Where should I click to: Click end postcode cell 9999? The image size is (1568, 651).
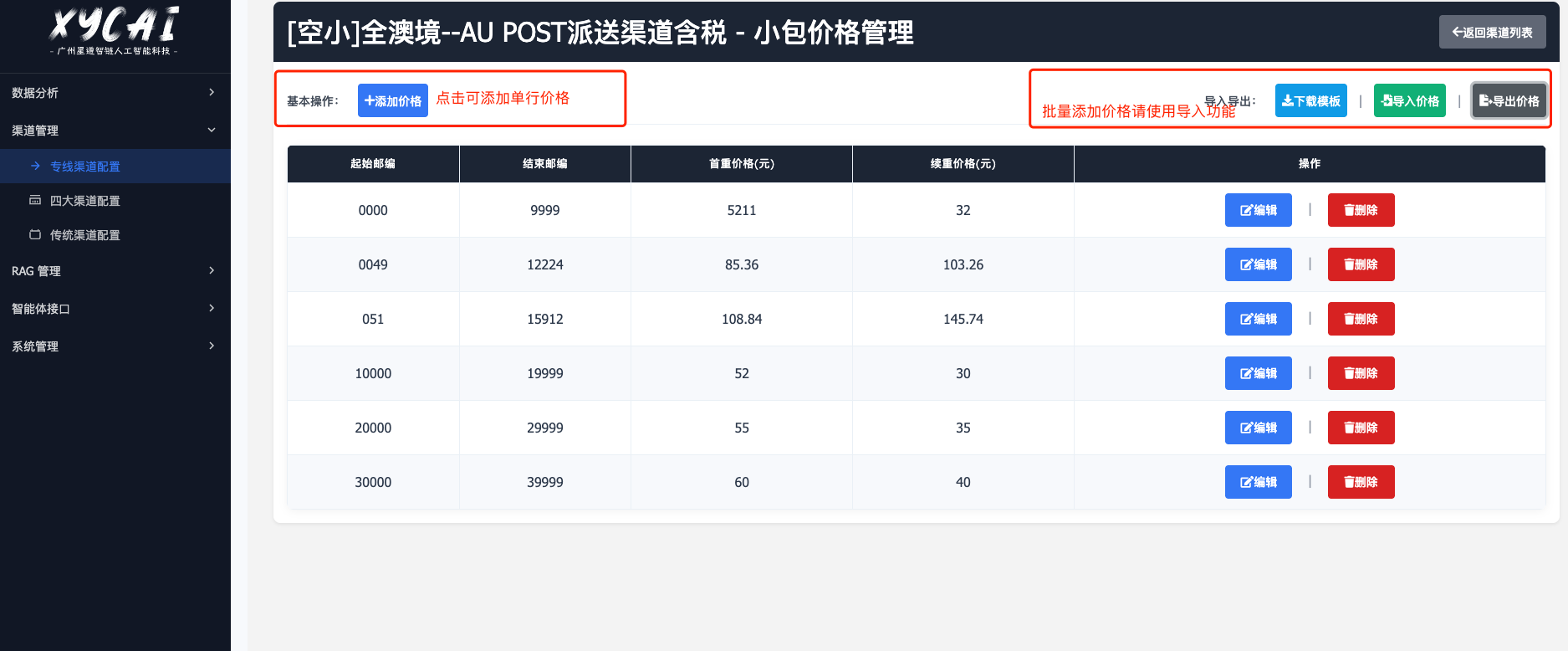coord(545,210)
